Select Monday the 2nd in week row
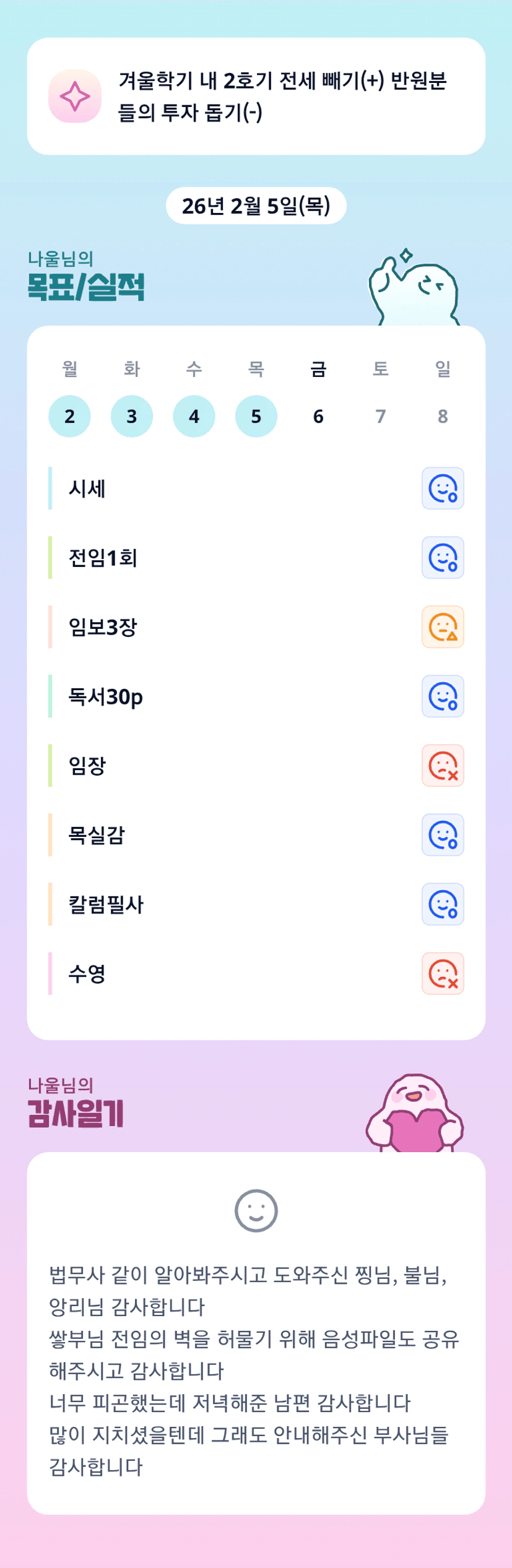The image size is (512, 1568). point(69,416)
